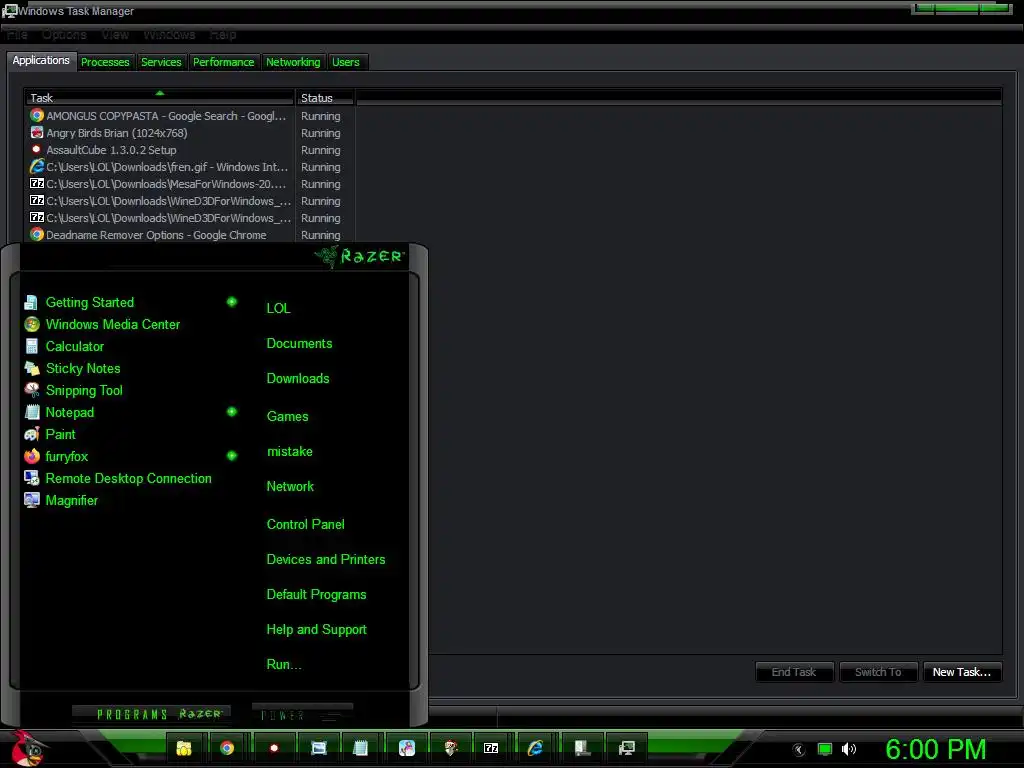Open file explorer taskbar icon
Image resolution: width=1024 pixels, height=768 pixels.
pos(184,748)
